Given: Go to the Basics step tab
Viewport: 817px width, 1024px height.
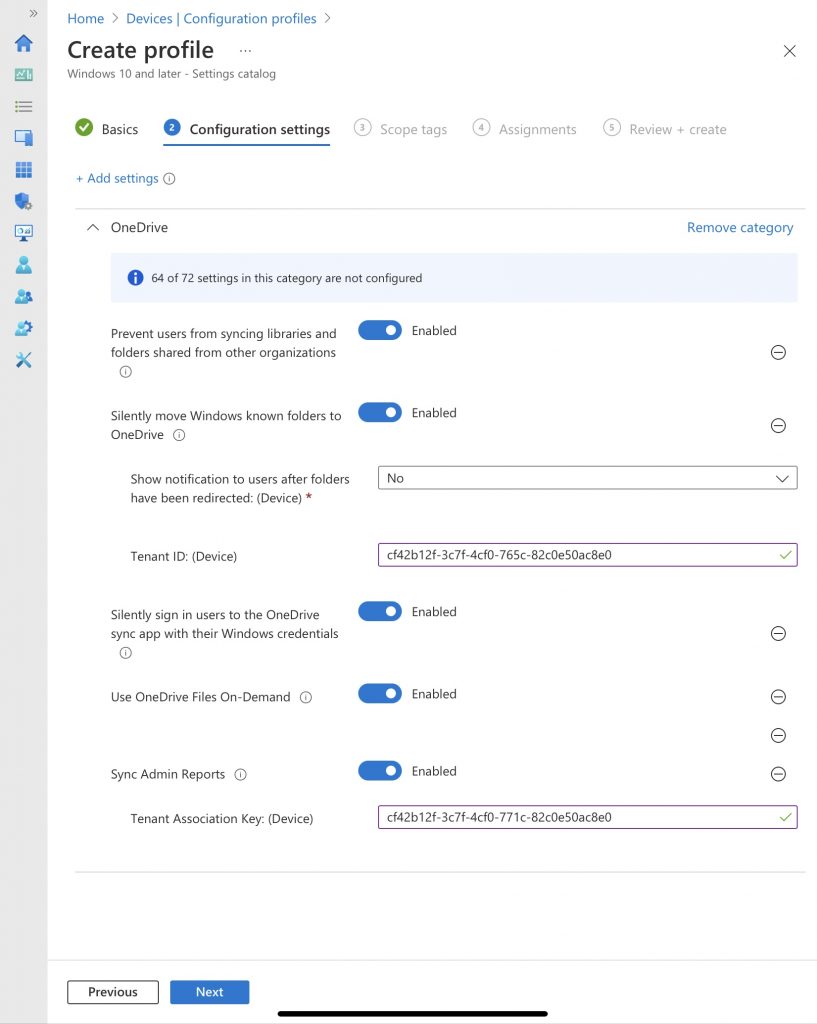Looking at the screenshot, I should click(x=107, y=129).
